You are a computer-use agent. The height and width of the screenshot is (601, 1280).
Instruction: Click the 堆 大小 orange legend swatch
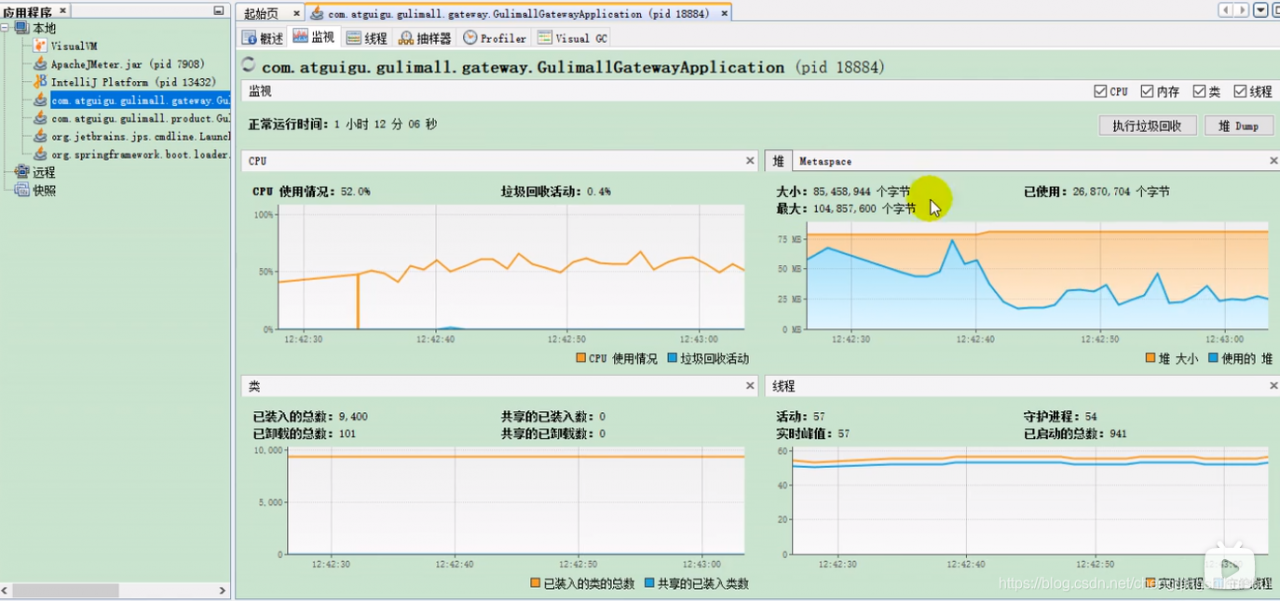coord(1150,358)
